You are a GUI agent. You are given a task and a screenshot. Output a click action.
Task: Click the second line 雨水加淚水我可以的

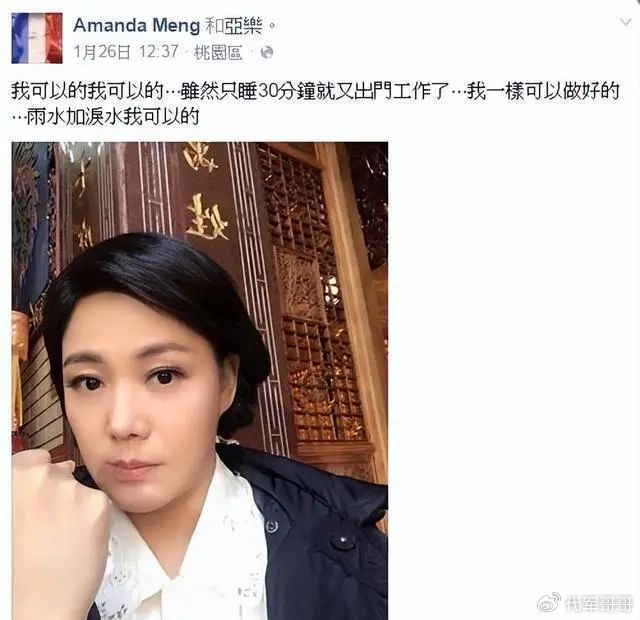click(105, 117)
